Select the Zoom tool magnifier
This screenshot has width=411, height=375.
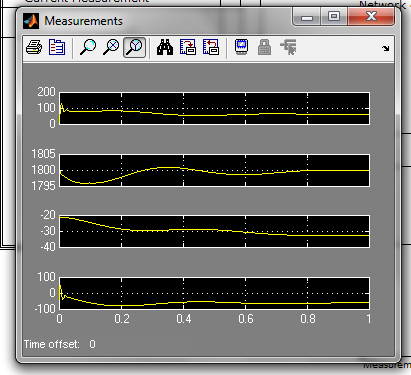[88, 47]
